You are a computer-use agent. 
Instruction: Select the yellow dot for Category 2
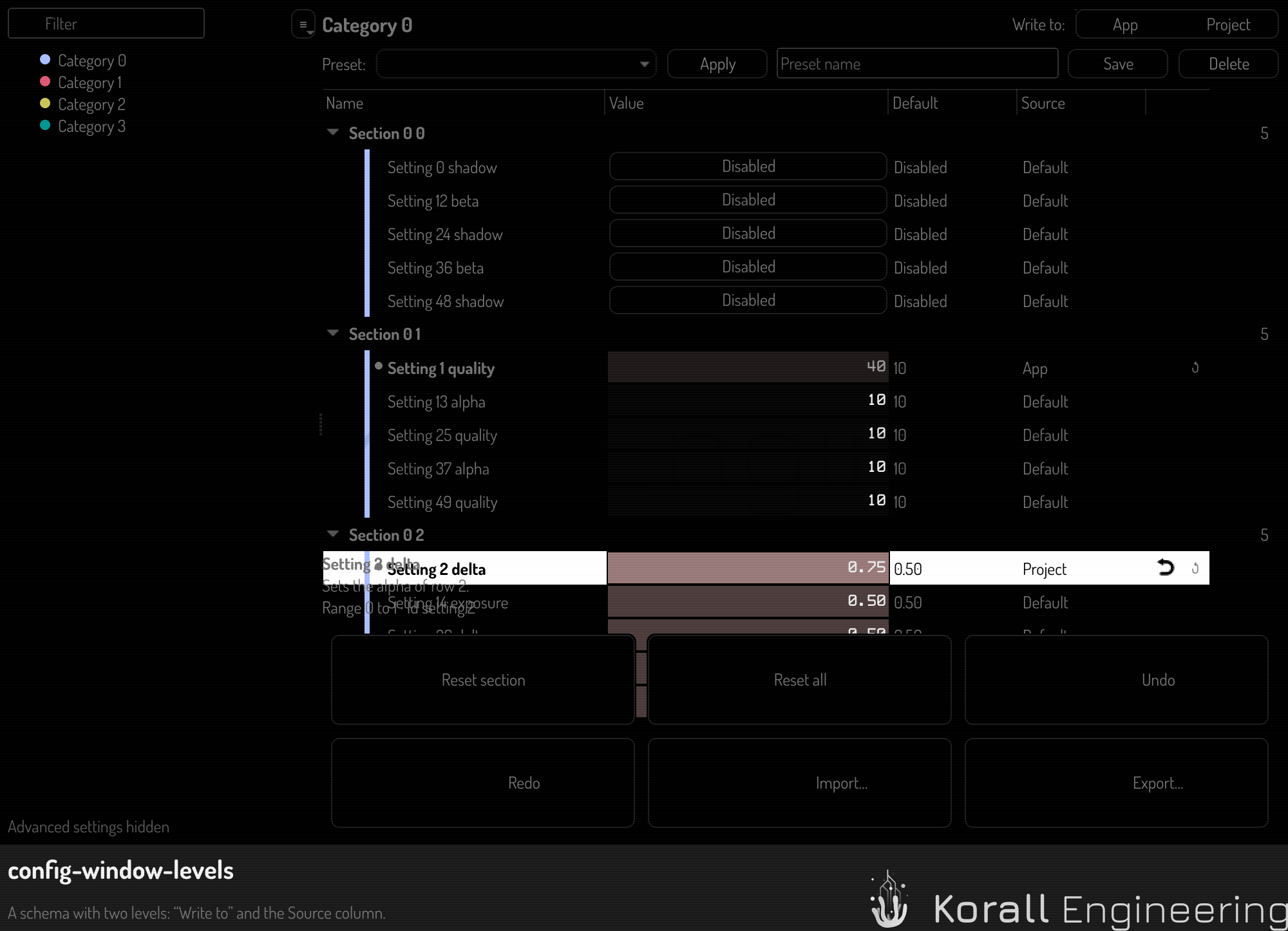click(45, 104)
